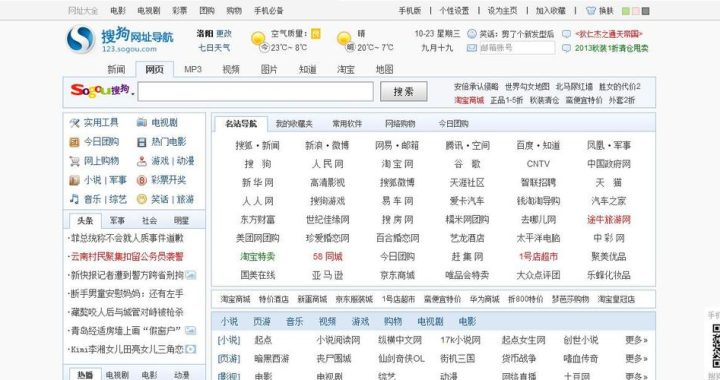Viewport: 720px width, 380px height.
Task: Open 七日天气 forecast link
Action: coord(214,47)
